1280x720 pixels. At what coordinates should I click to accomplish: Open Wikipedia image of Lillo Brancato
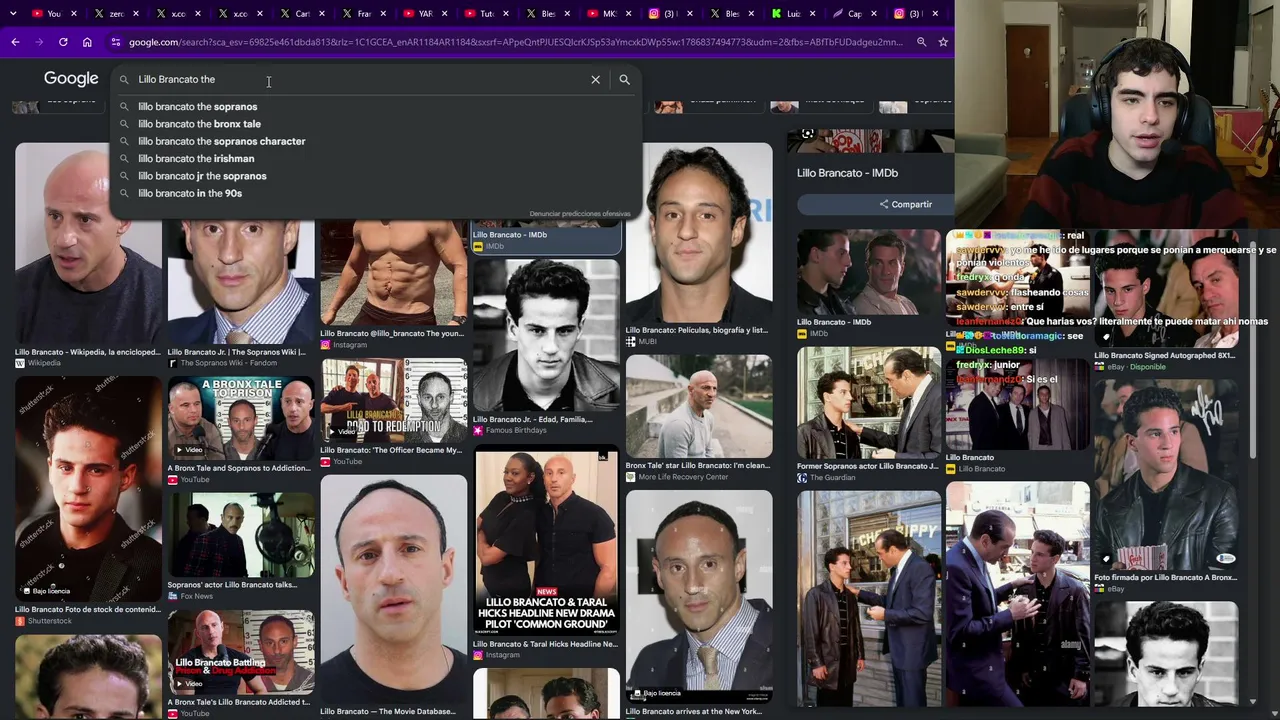coord(88,243)
